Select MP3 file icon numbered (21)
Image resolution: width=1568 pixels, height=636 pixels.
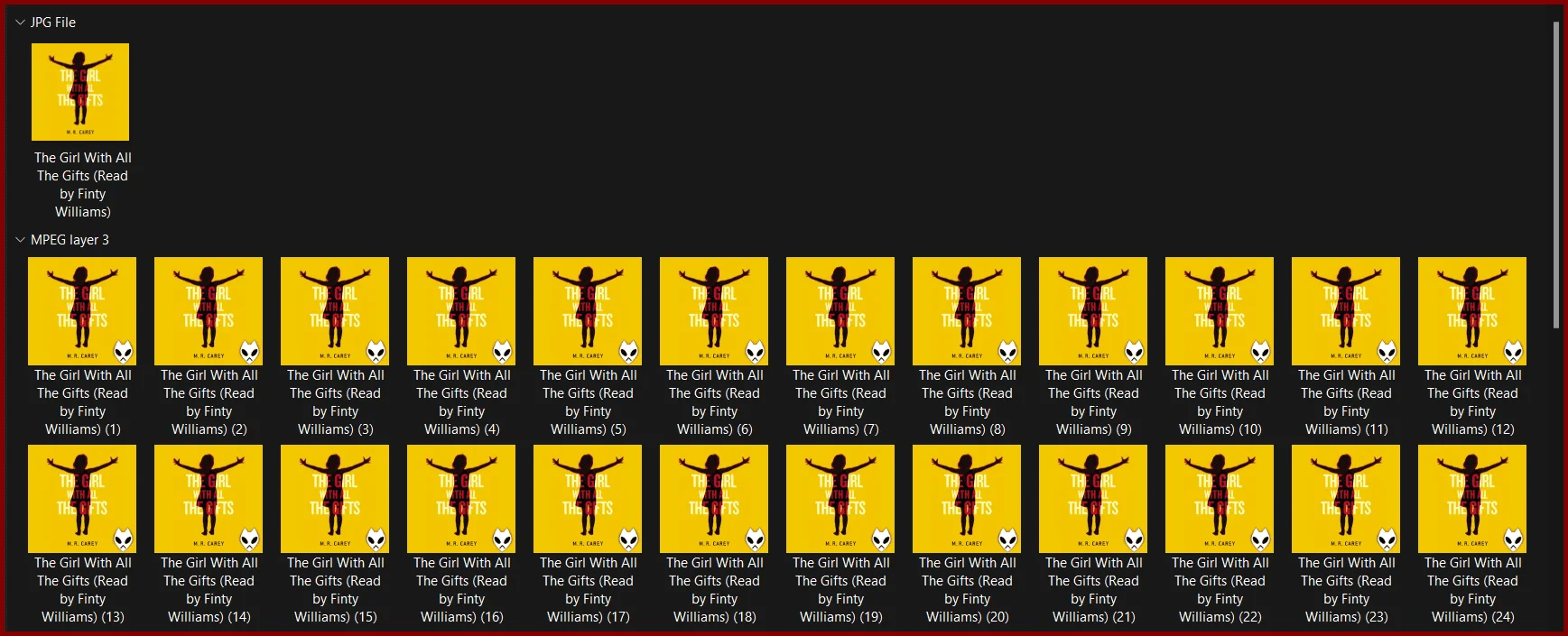(x=1093, y=499)
